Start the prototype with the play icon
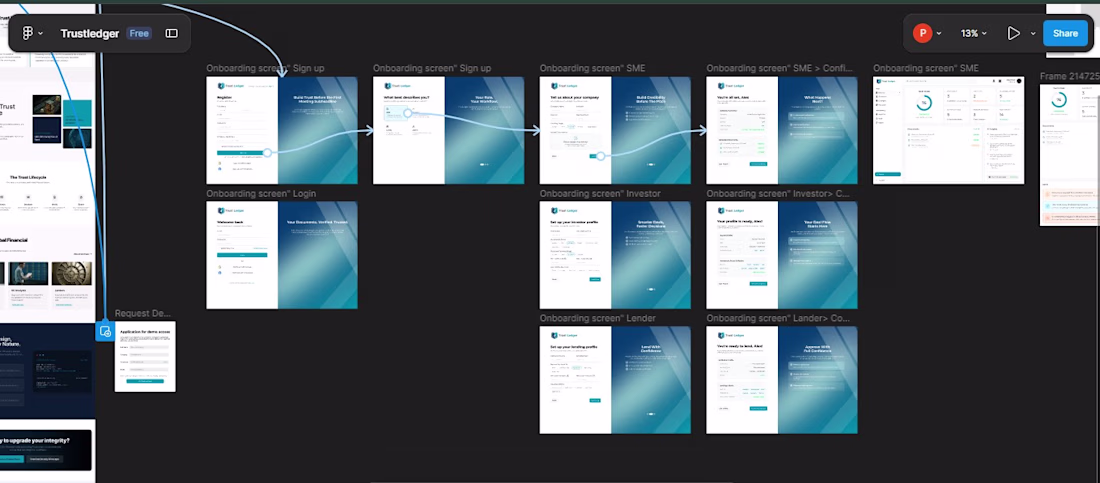The height and width of the screenshot is (483, 1100). [x=1013, y=33]
